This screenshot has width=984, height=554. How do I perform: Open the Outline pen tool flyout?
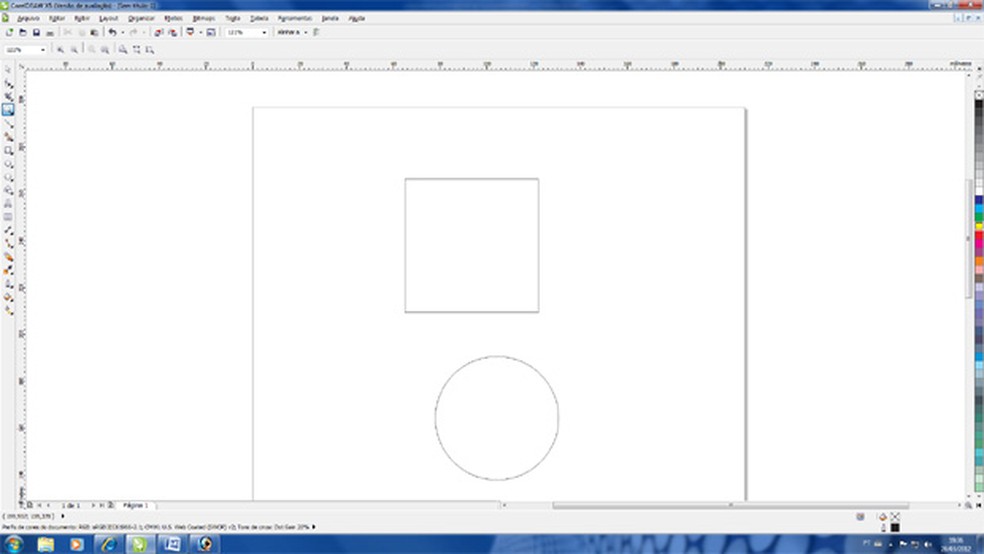tap(8, 284)
